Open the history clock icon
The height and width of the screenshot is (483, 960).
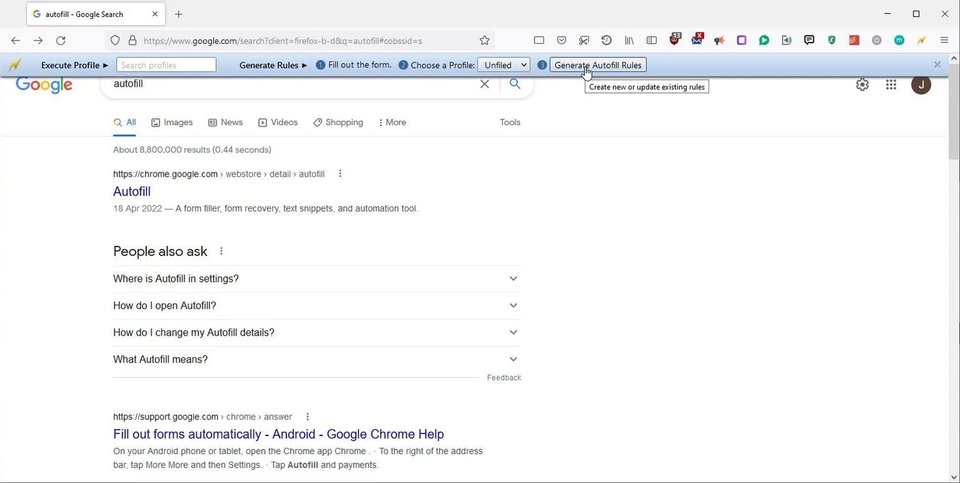pos(606,40)
